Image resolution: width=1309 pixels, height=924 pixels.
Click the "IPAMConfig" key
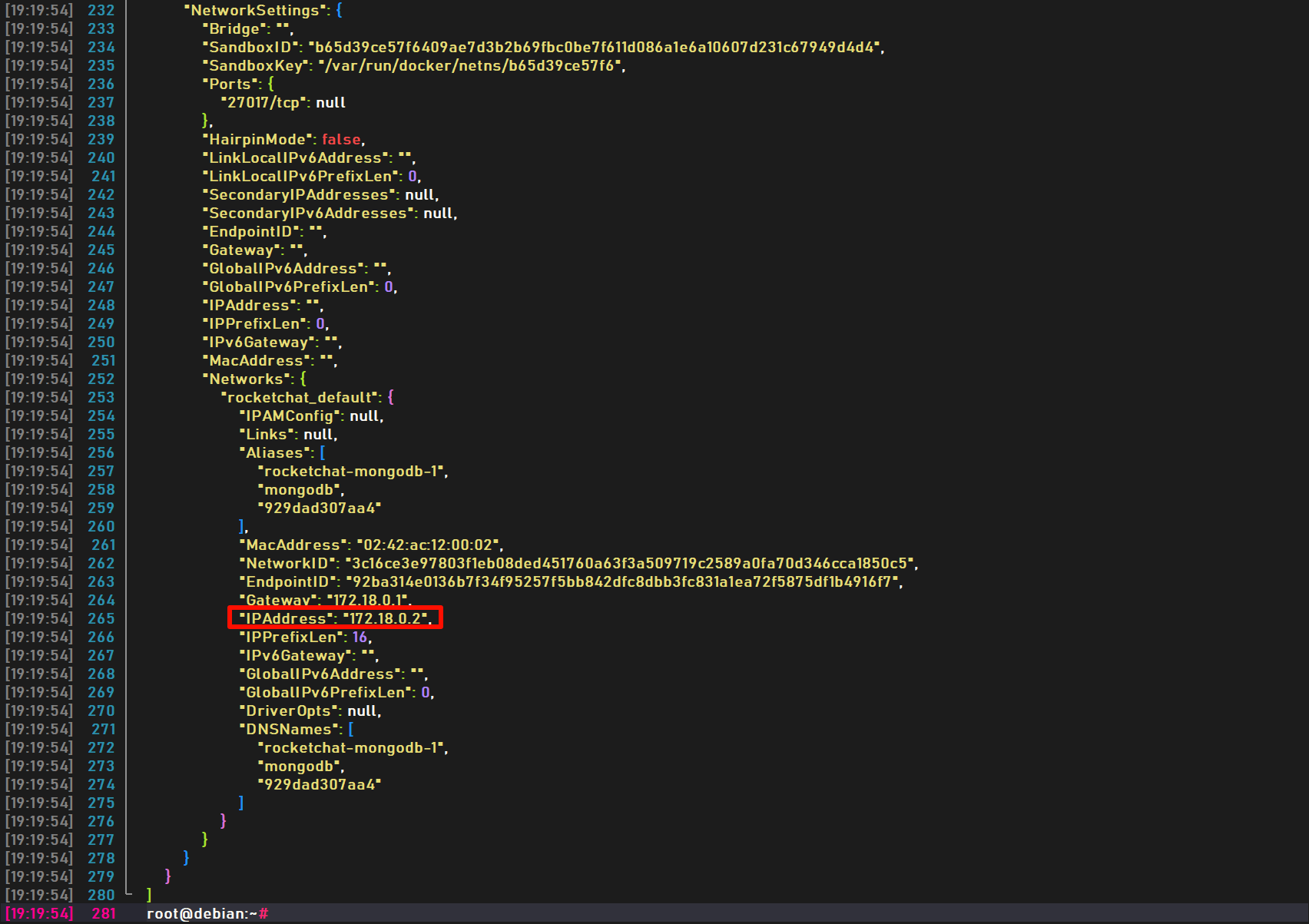(290, 416)
